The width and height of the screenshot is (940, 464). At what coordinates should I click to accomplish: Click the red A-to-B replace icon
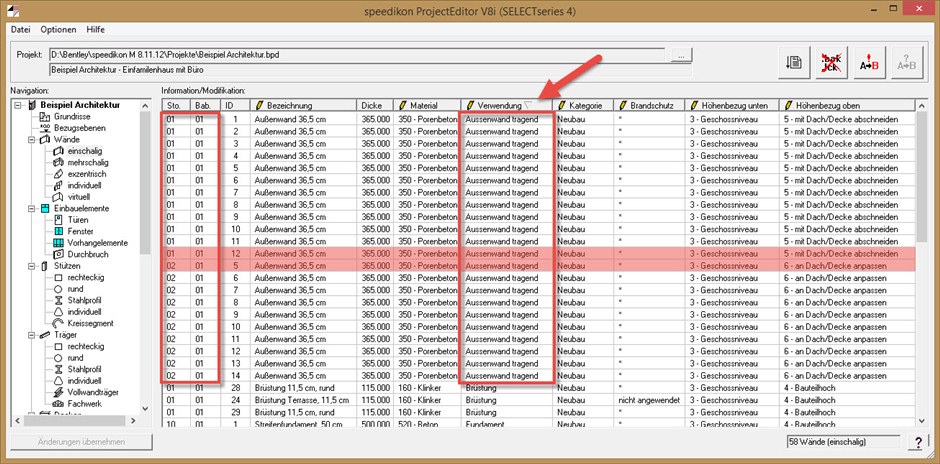click(869, 62)
